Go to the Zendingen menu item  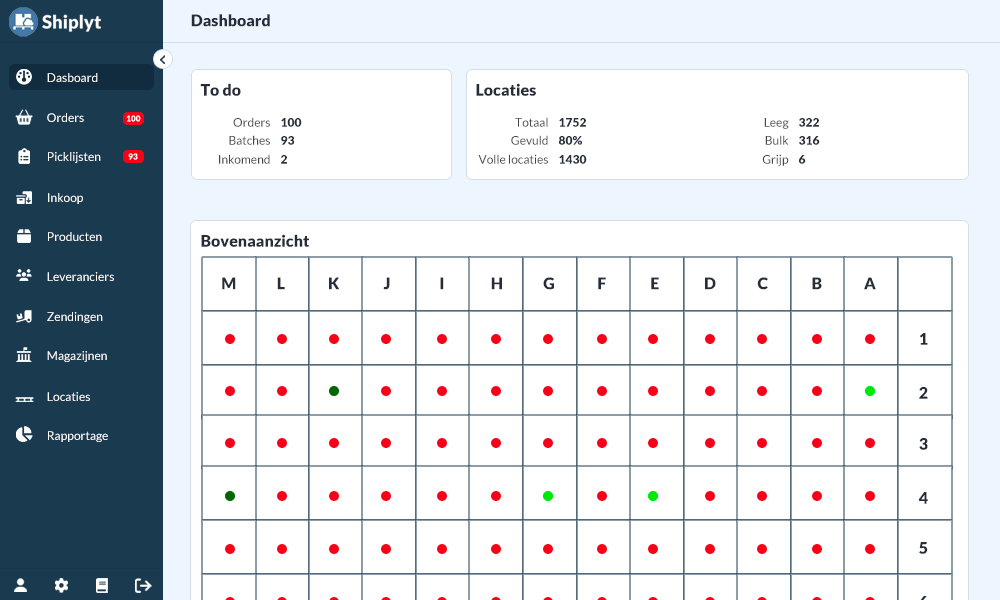coord(74,317)
